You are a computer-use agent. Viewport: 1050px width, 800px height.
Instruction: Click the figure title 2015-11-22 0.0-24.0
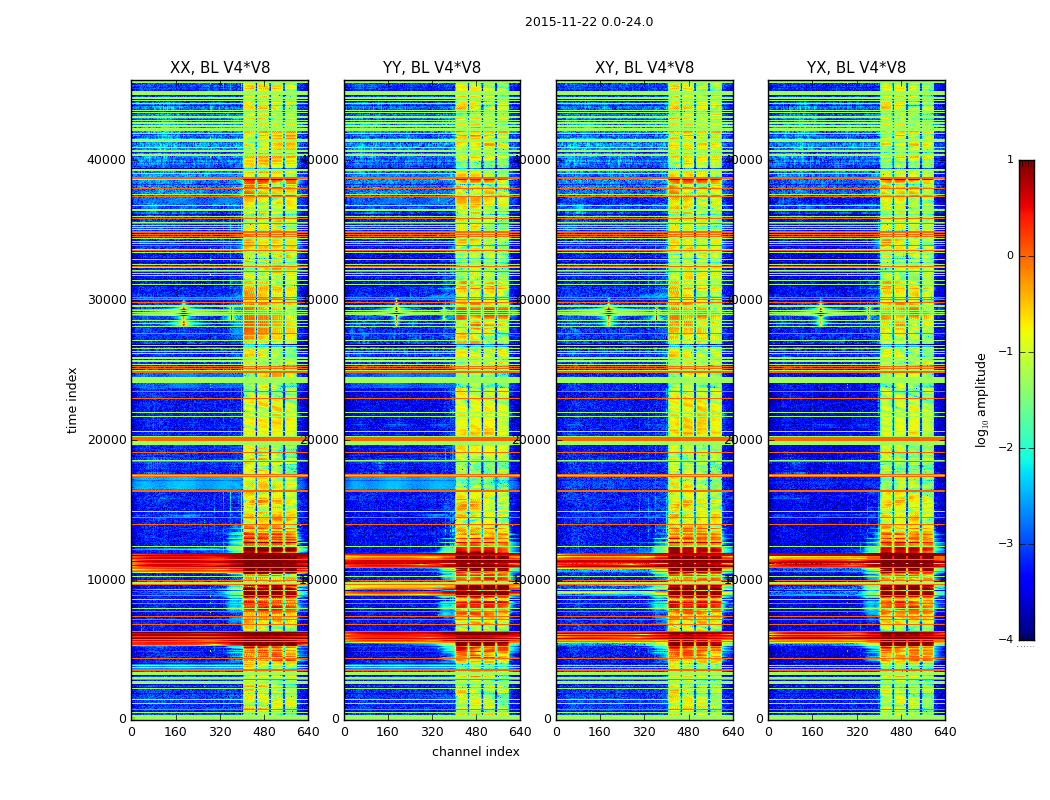pos(589,22)
